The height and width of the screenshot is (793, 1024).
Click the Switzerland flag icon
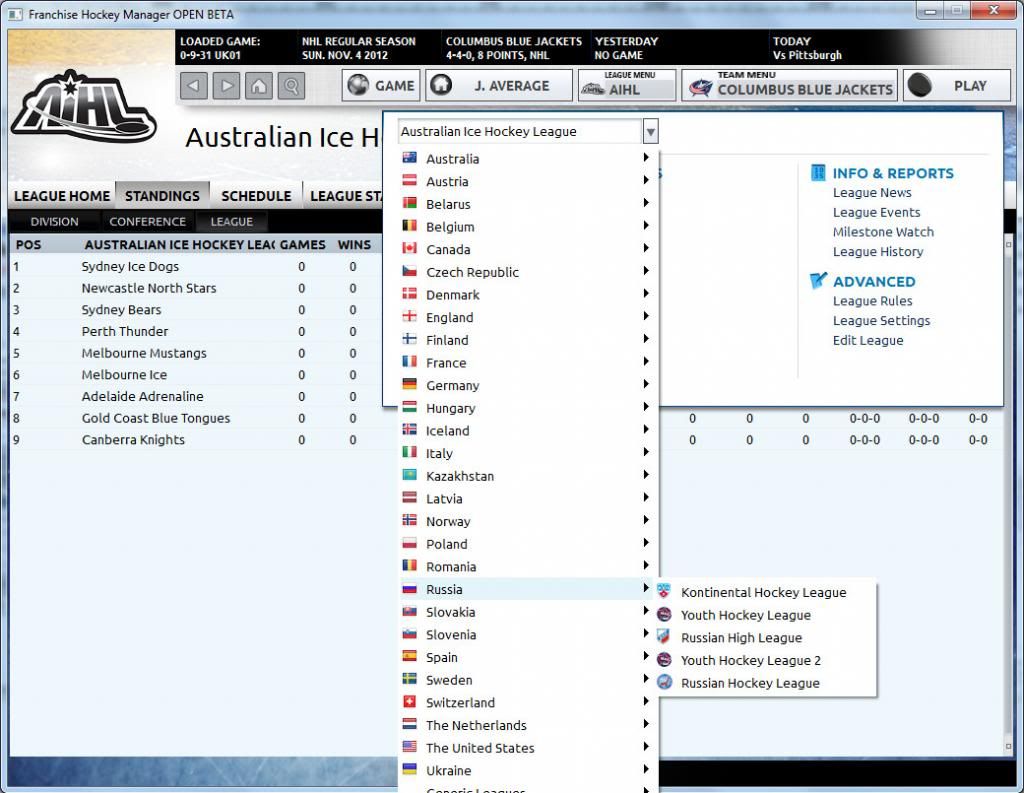tap(409, 702)
